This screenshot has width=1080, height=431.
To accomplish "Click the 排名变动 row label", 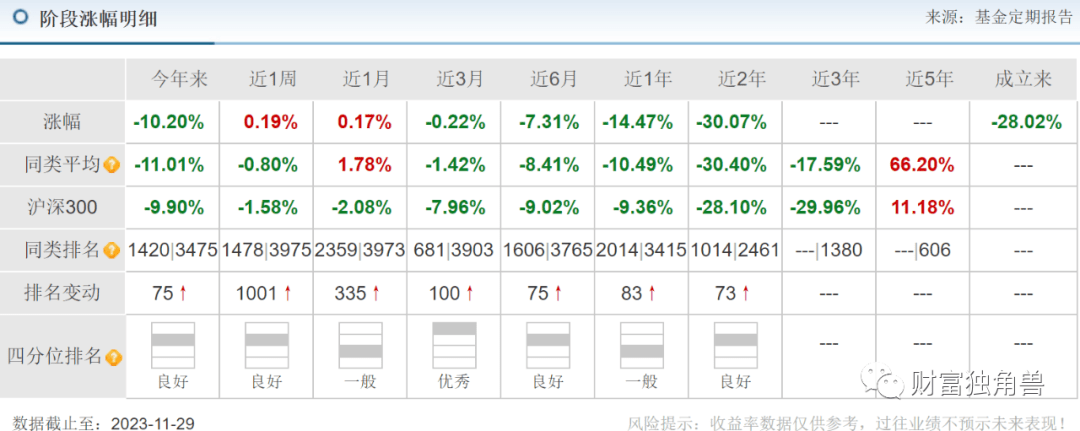I will tap(63, 293).
